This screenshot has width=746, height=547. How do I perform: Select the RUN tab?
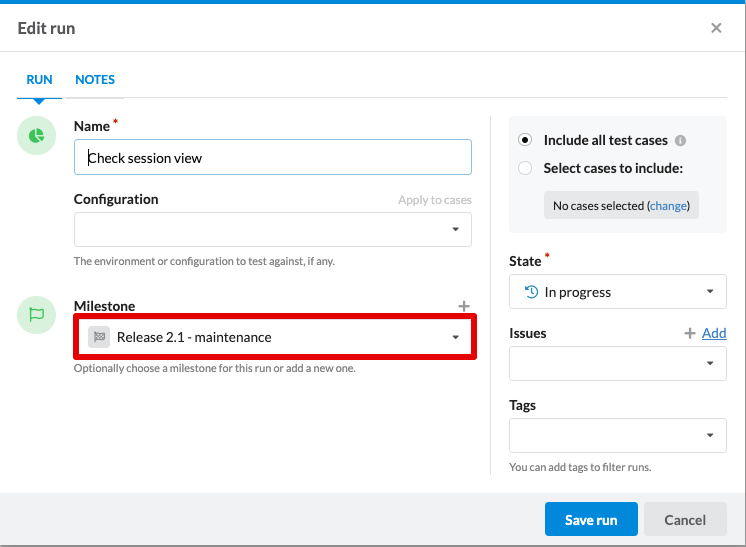pos(39,80)
